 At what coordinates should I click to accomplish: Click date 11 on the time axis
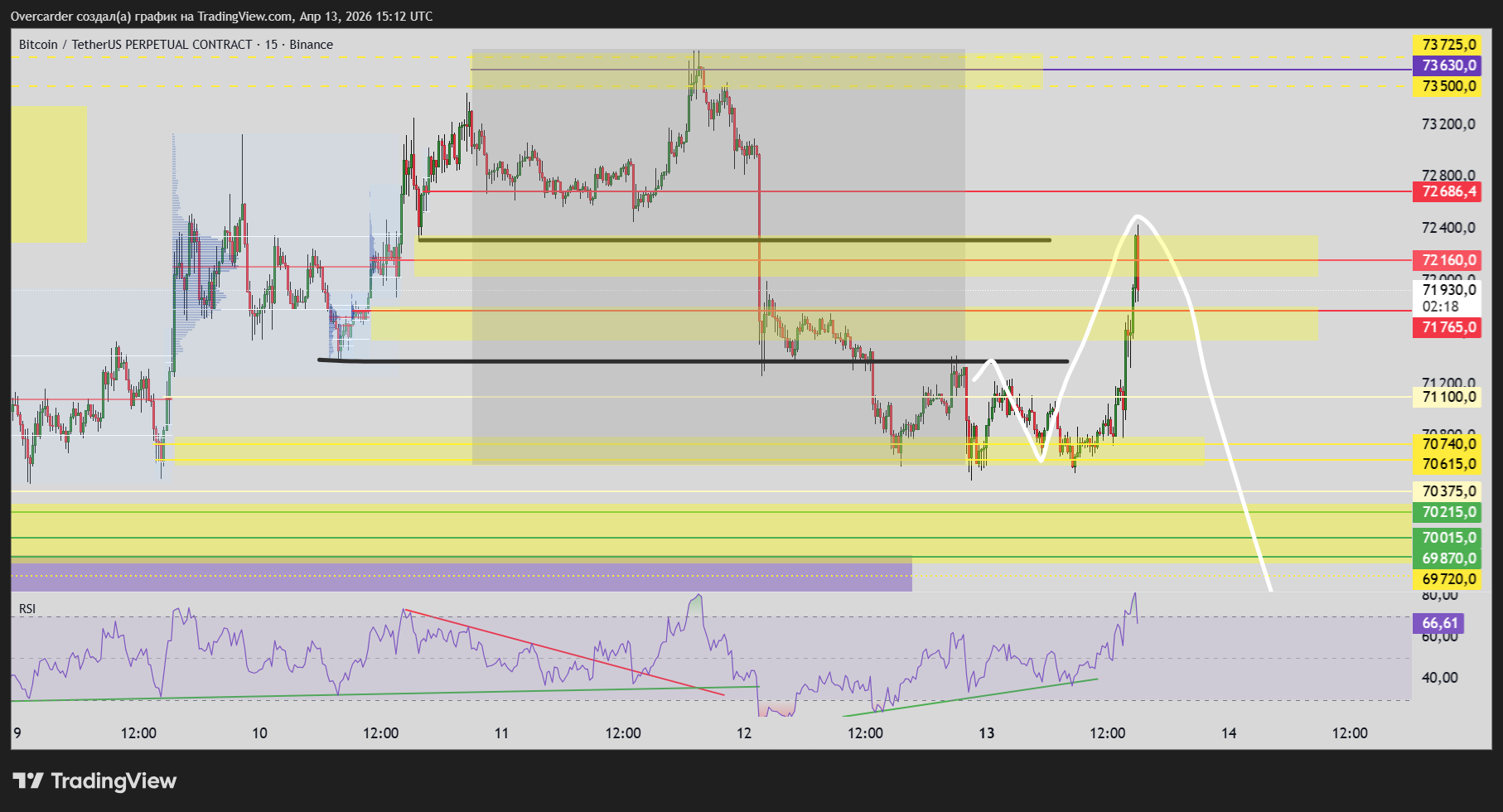click(x=501, y=733)
